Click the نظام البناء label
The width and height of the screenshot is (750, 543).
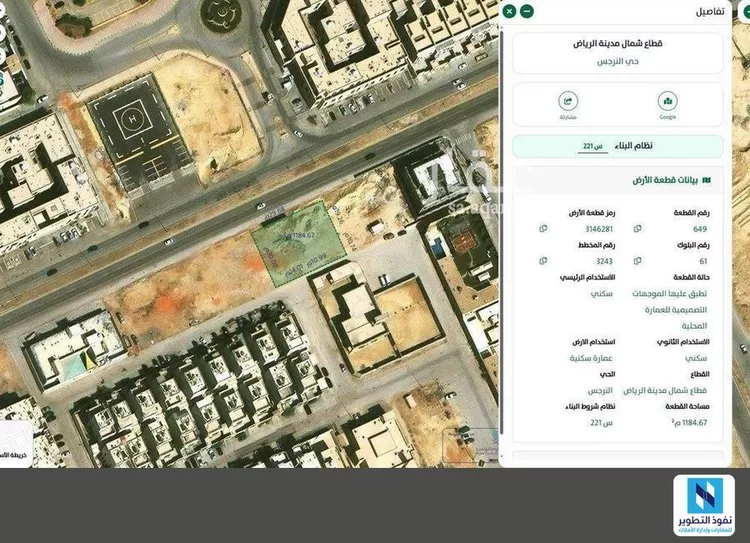633,145
